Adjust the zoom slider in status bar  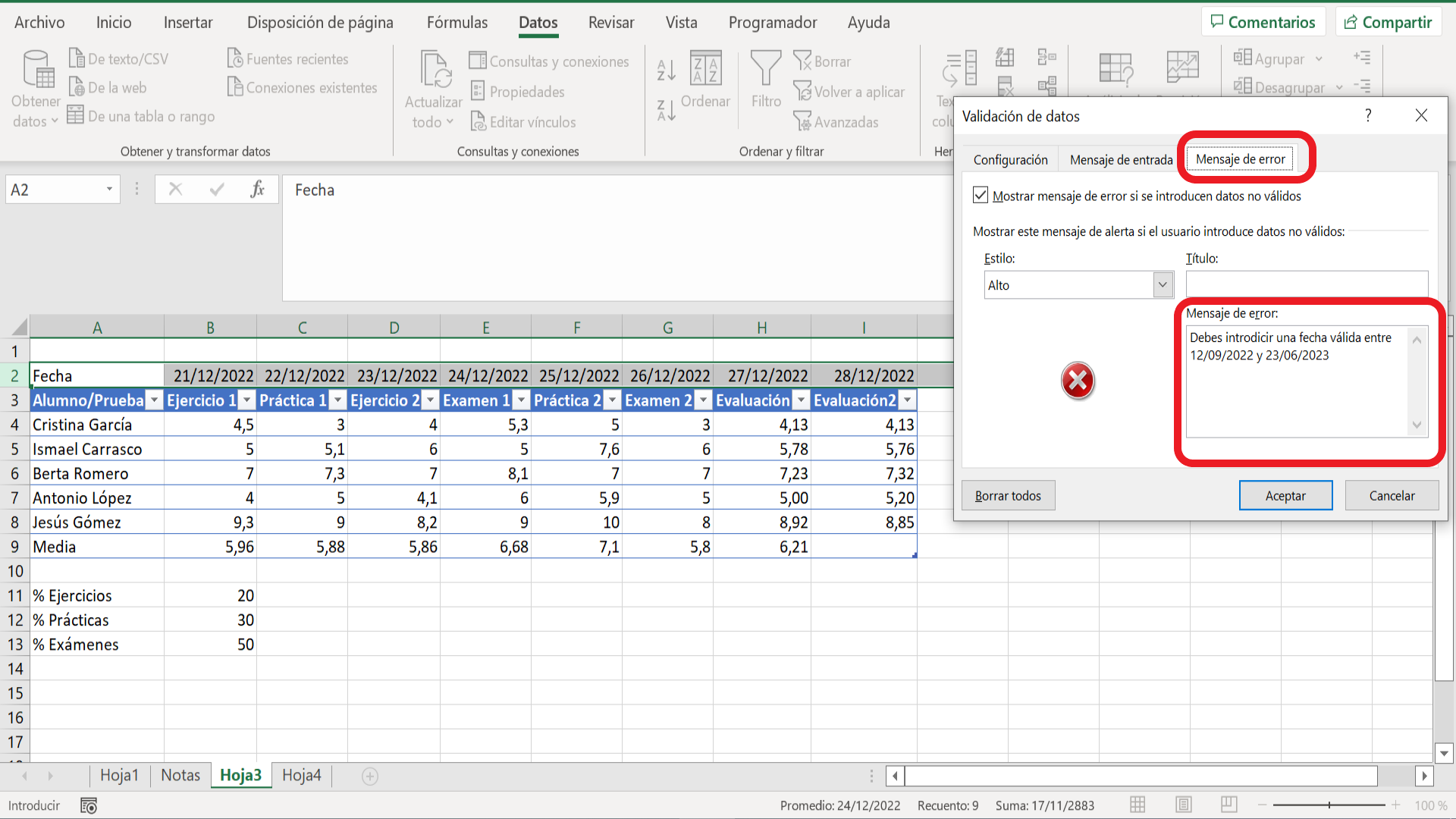coord(1329,805)
